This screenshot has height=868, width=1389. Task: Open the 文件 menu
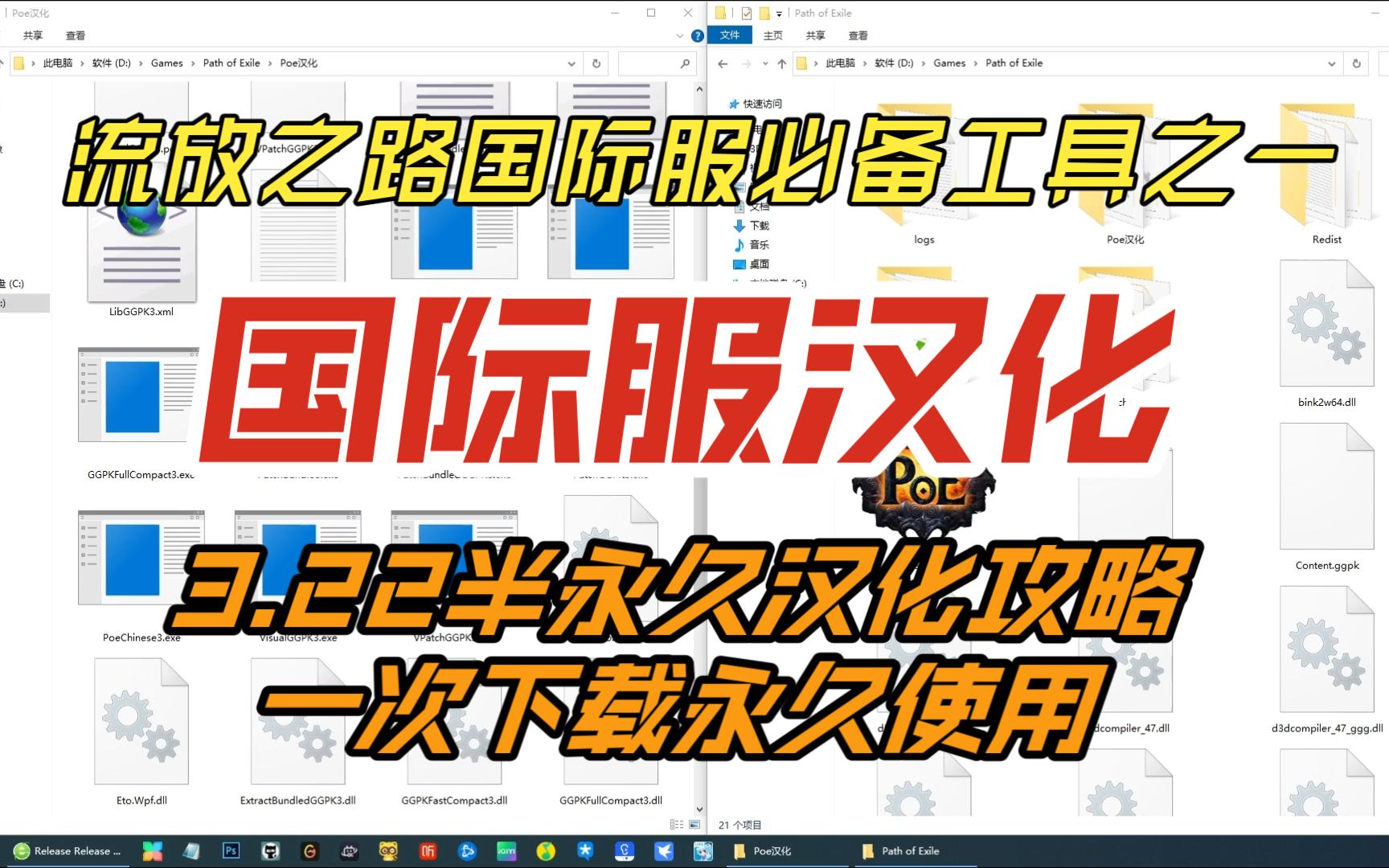coord(731,35)
